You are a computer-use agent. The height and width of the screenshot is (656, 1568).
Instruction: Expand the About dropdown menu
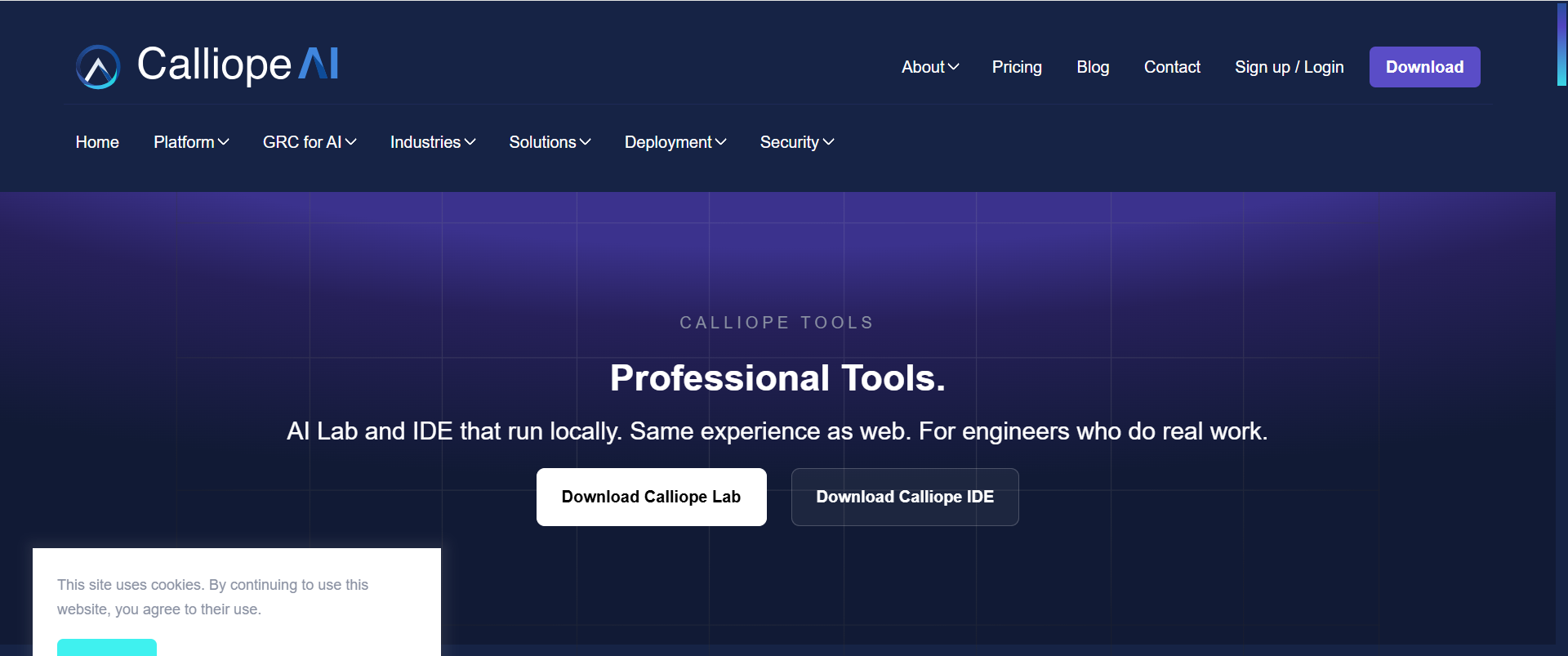click(x=930, y=67)
